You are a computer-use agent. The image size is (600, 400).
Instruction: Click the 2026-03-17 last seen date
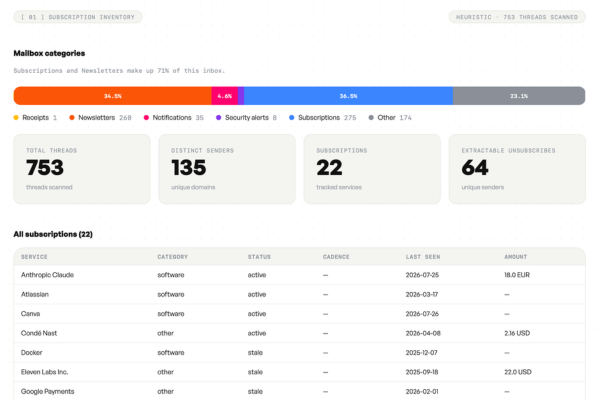[422, 294]
